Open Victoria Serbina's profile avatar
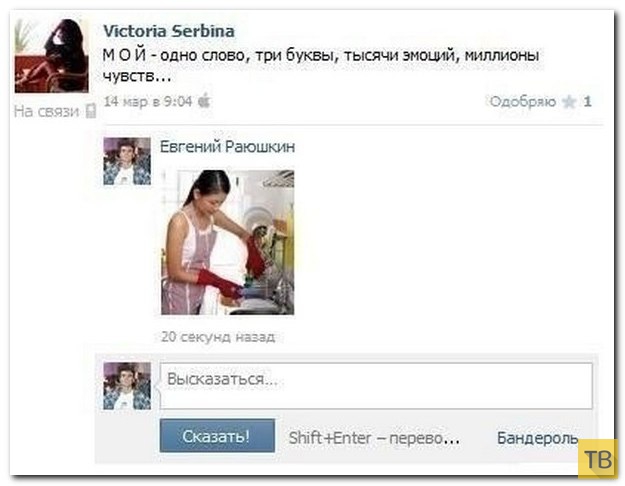 tap(52, 56)
